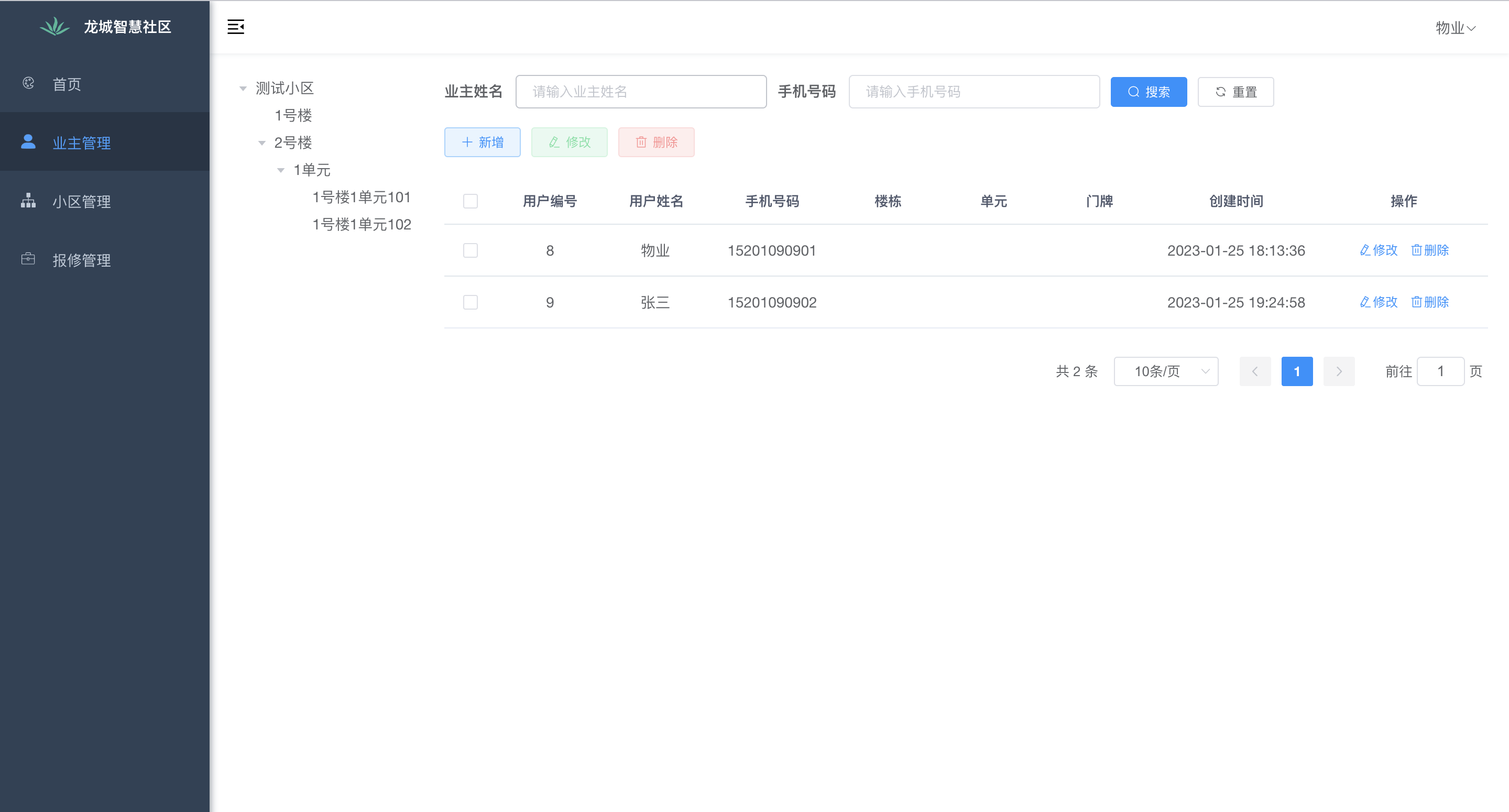The height and width of the screenshot is (812, 1509).
Task: Click the 前往 page number input
Action: 1440,371
